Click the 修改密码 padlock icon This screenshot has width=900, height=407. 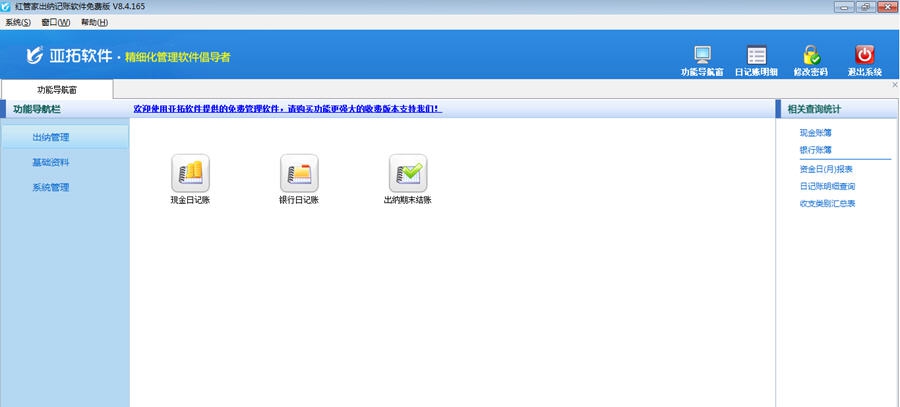tap(811, 55)
